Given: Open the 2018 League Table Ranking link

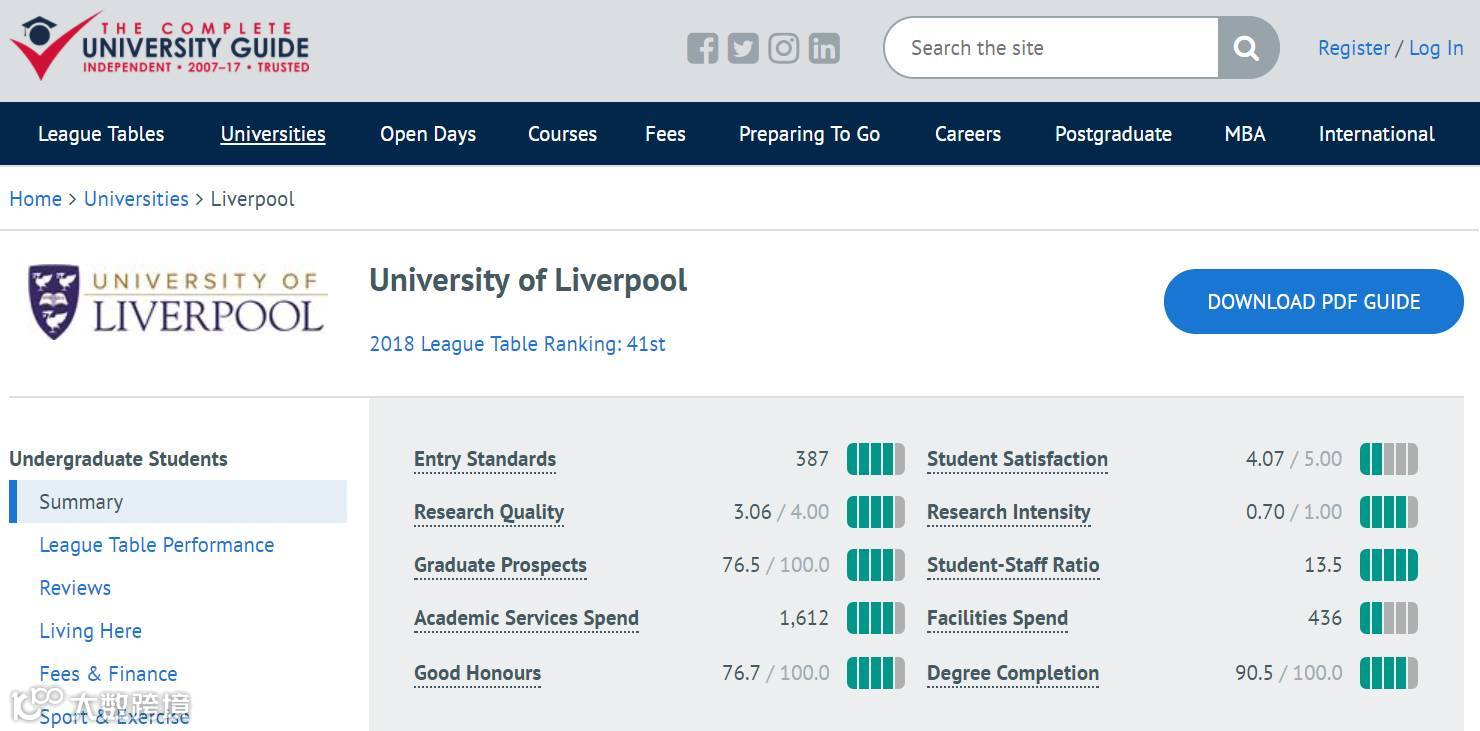Looking at the screenshot, I should (x=517, y=344).
